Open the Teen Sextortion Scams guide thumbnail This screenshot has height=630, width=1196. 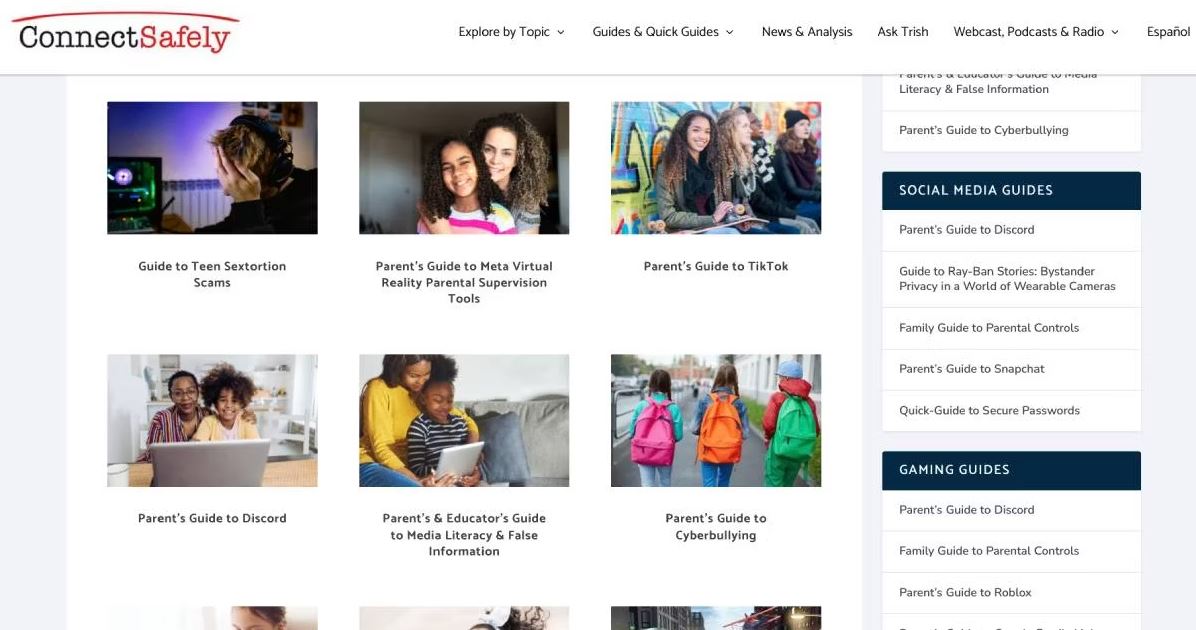212,168
